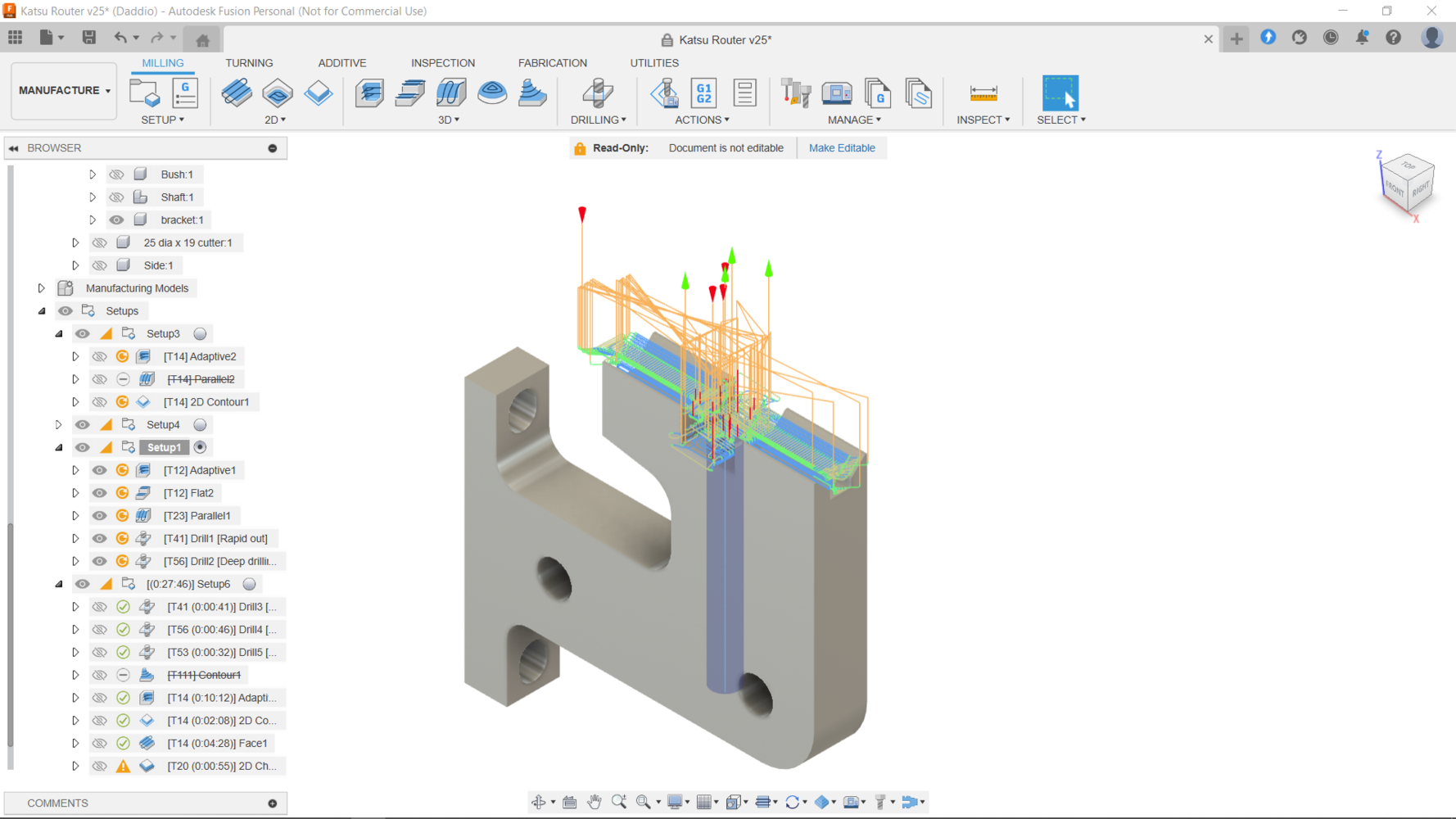Click the Home tab icon
1456x819 pixels.
[x=203, y=39]
